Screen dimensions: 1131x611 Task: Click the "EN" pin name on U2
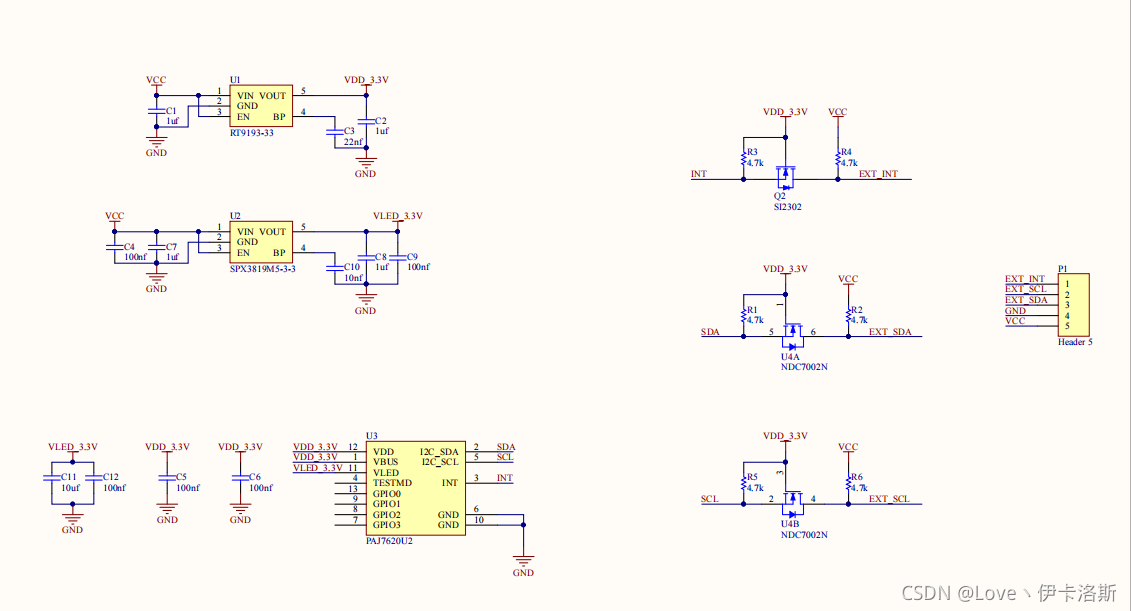[243, 253]
